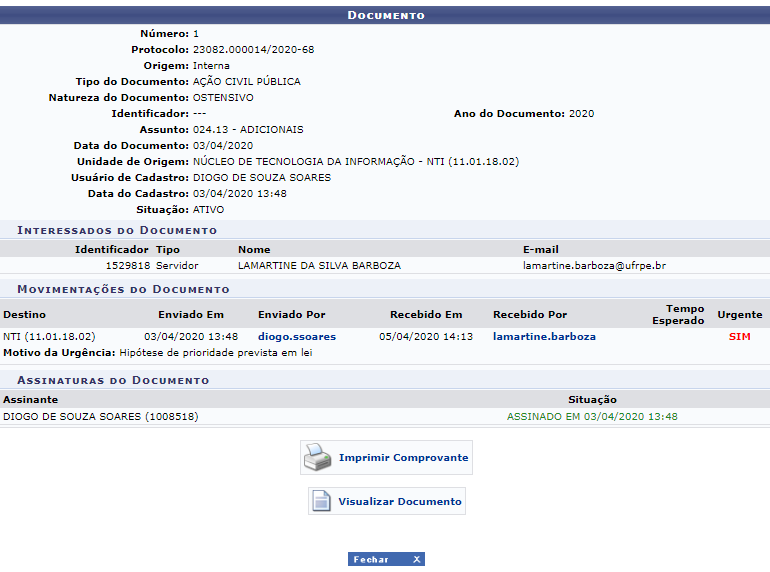Click the Situação column header in signatures
770x572 pixels.
point(592,400)
